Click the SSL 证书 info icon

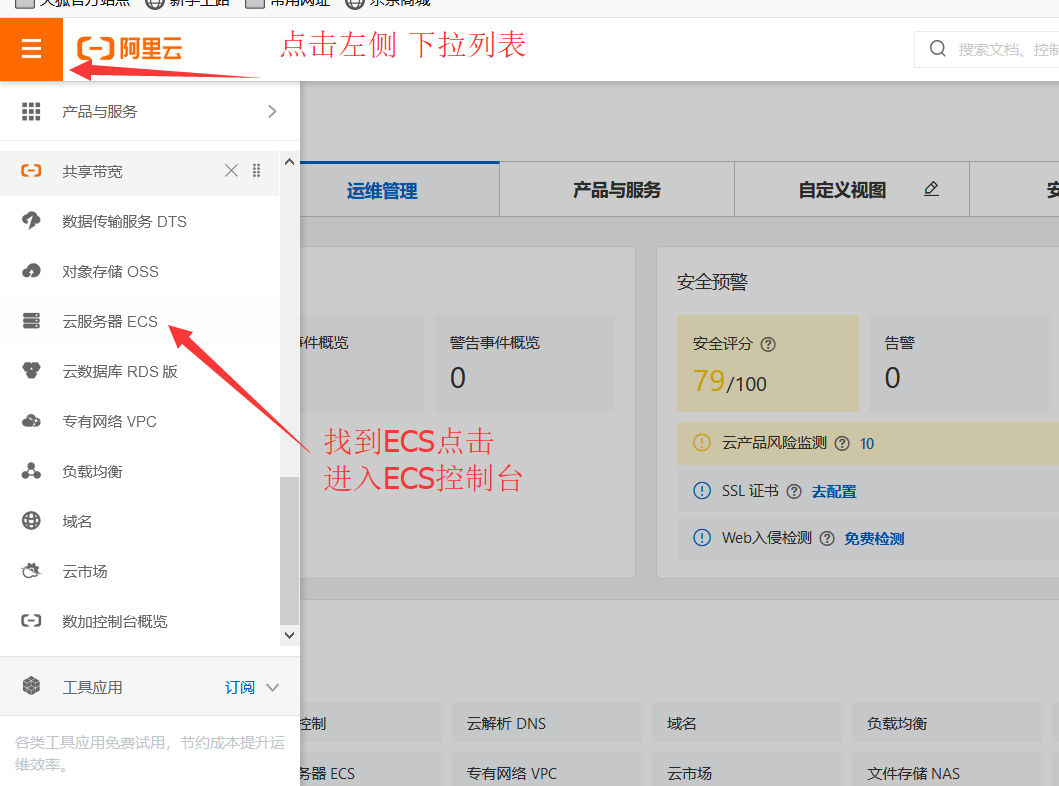[702, 490]
